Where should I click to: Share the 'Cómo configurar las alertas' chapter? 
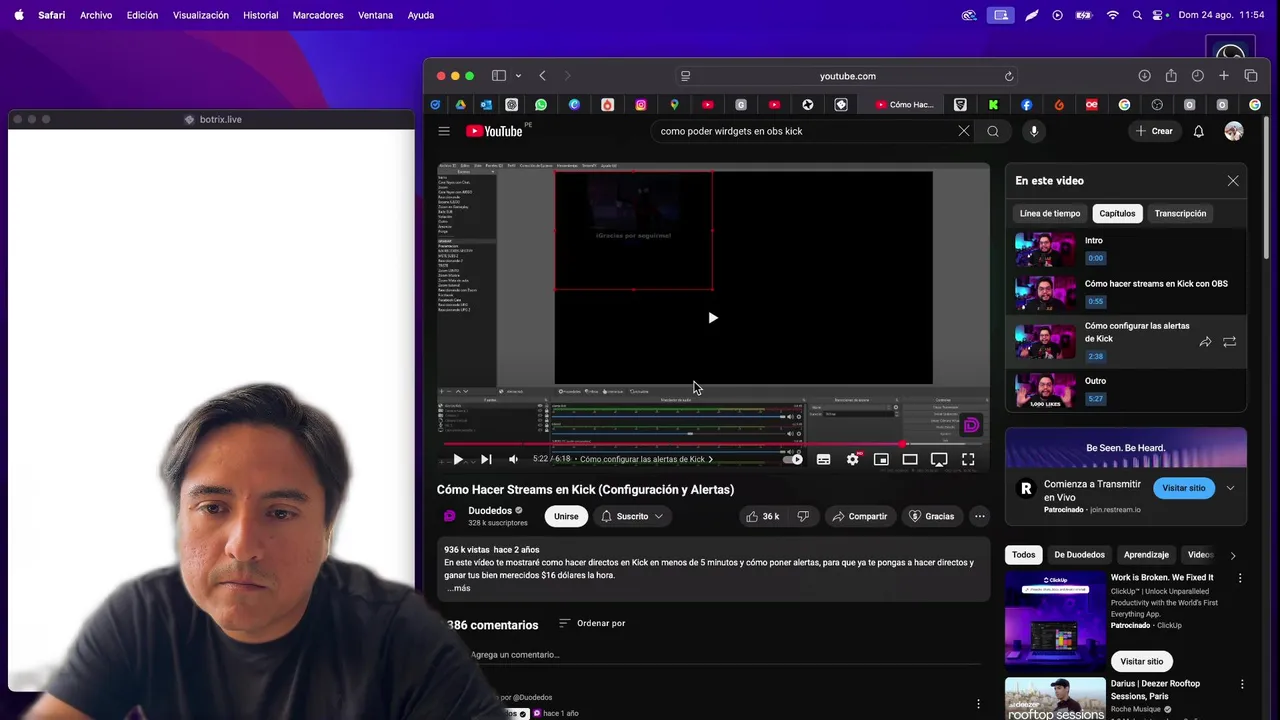click(x=1205, y=342)
